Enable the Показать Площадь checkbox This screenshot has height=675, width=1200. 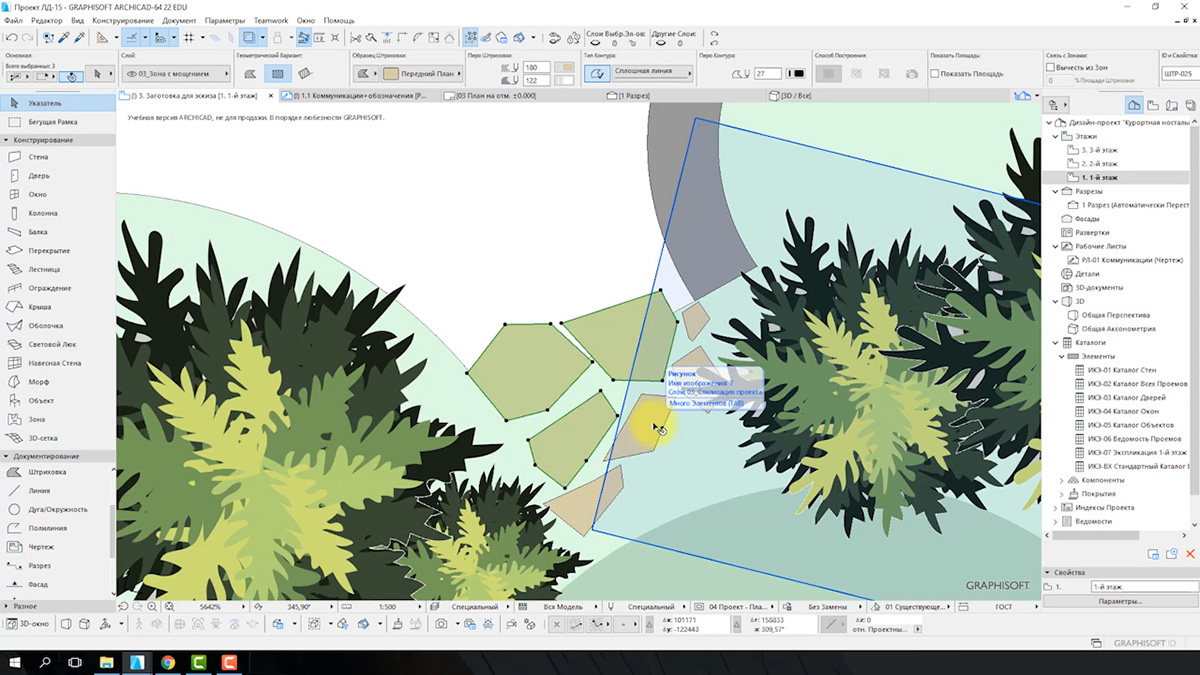[x=935, y=74]
